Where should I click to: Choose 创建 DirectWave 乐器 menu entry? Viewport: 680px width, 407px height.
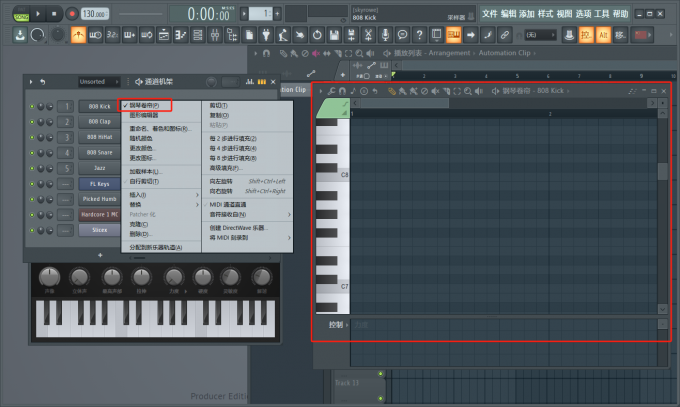(x=248, y=228)
